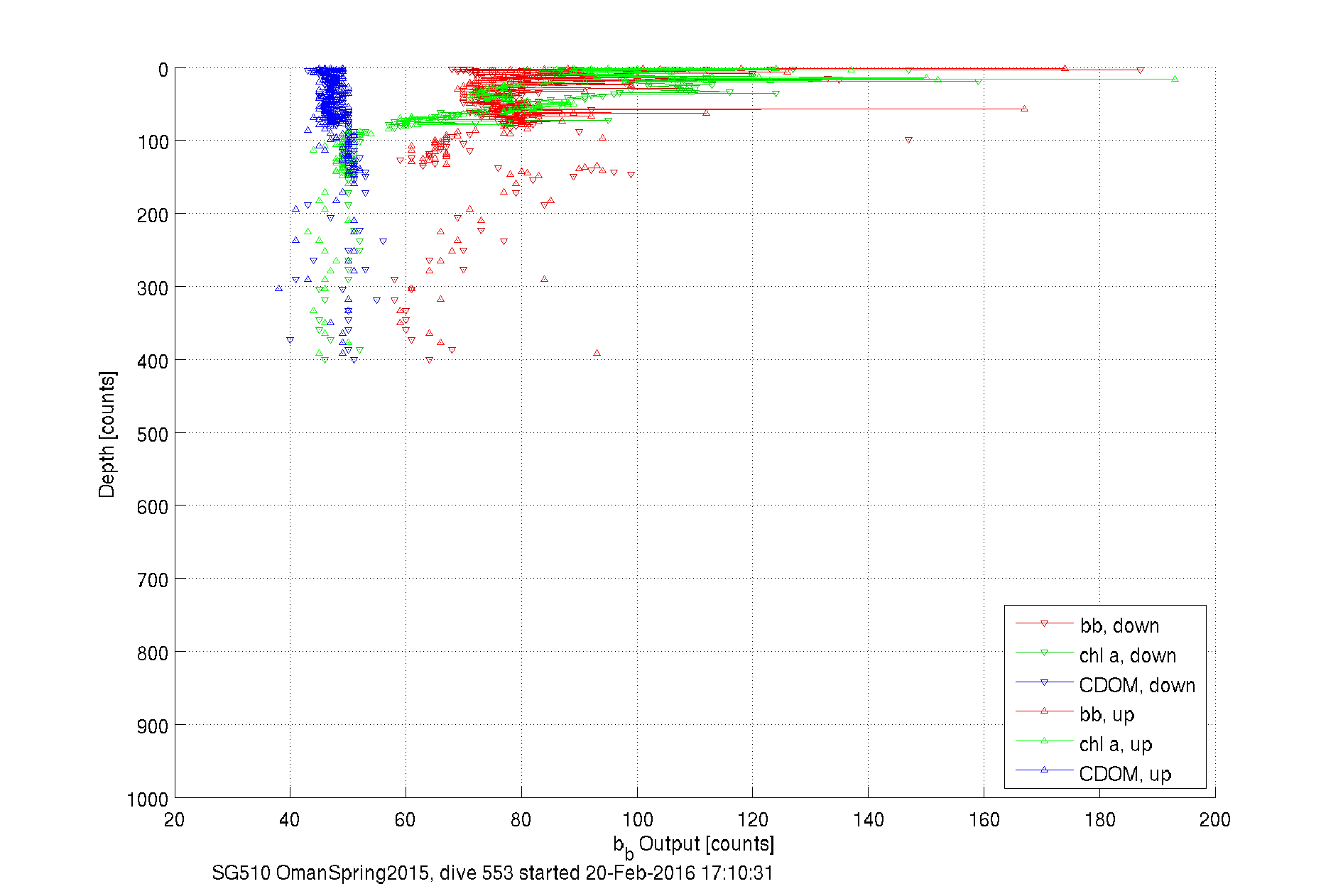Click x-axis tick label 120
The image size is (1343, 896).
point(753,820)
